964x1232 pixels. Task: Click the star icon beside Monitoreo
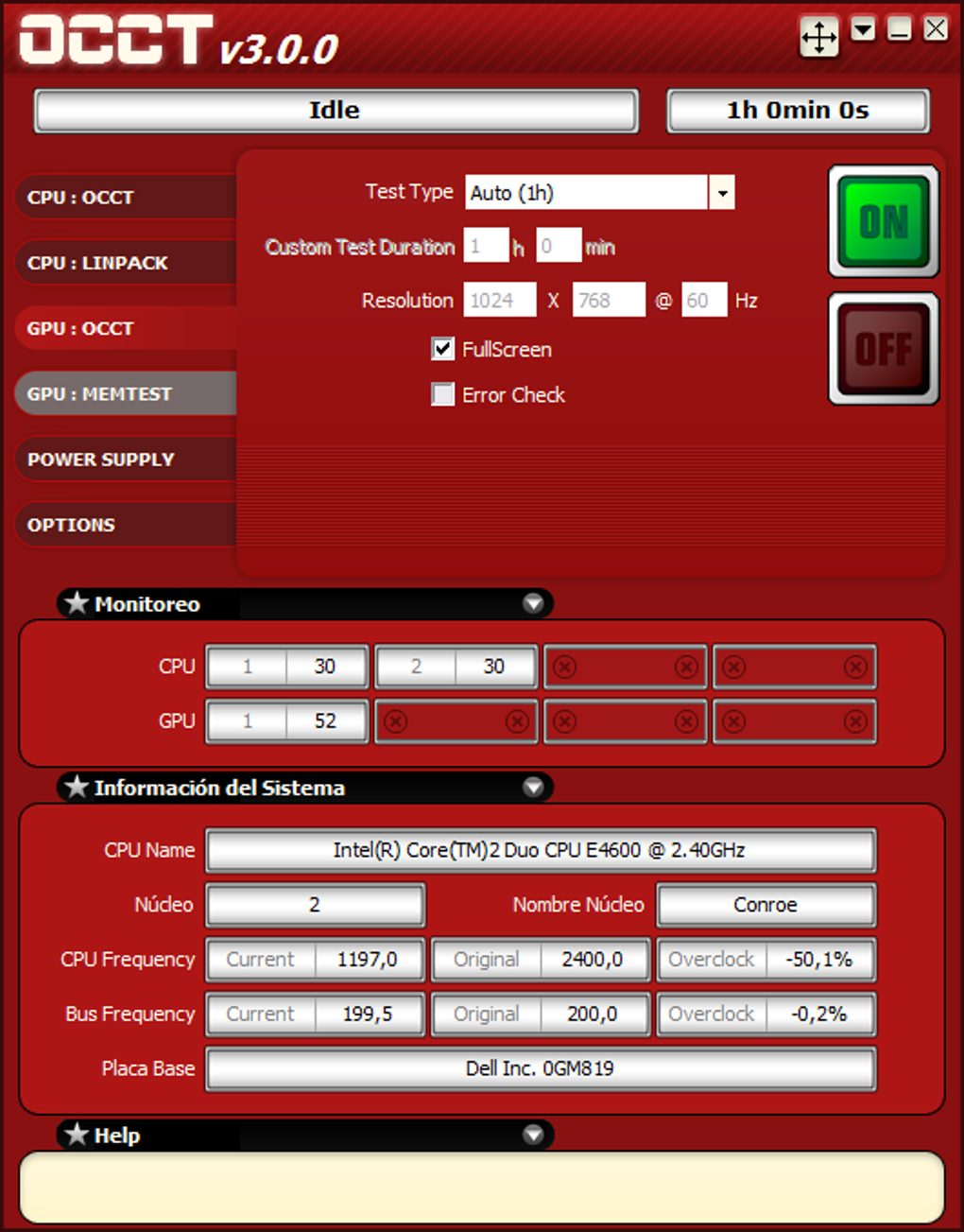(77, 602)
